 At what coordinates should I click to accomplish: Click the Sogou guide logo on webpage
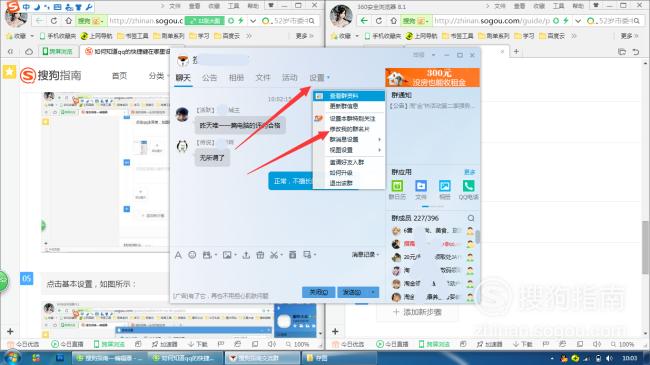[51, 75]
